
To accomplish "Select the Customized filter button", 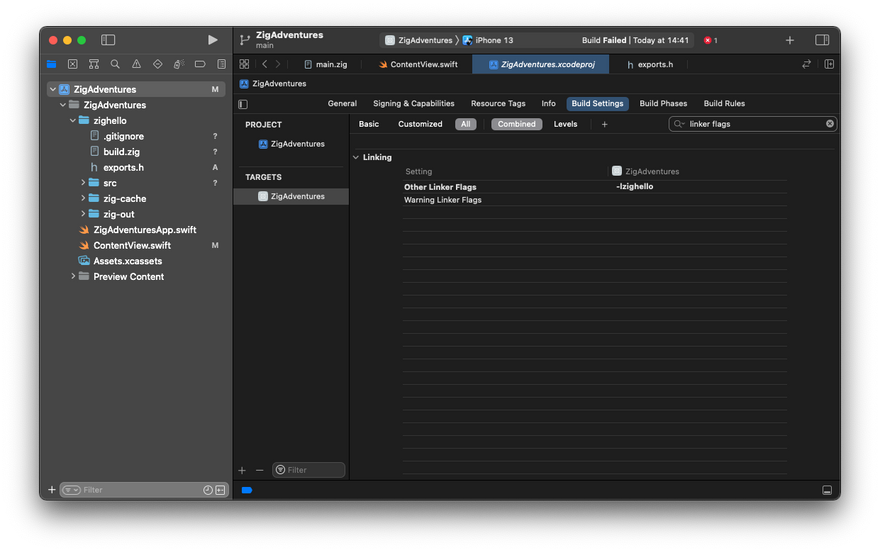I will tap(420, 124).
